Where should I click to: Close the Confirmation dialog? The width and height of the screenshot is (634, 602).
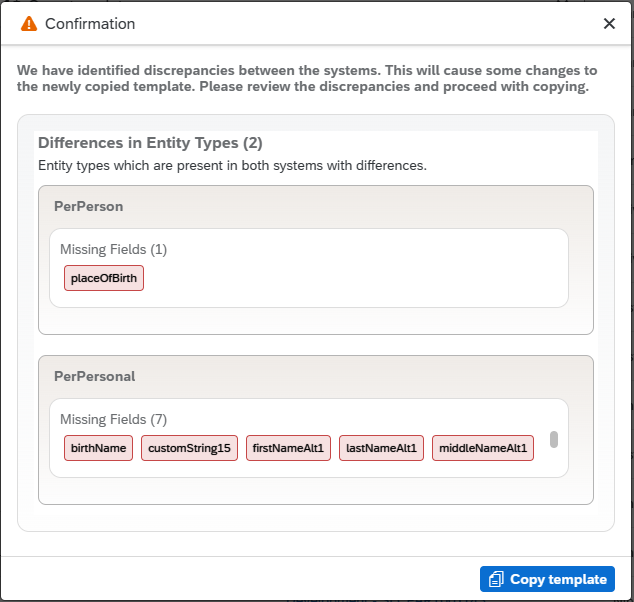609,24
